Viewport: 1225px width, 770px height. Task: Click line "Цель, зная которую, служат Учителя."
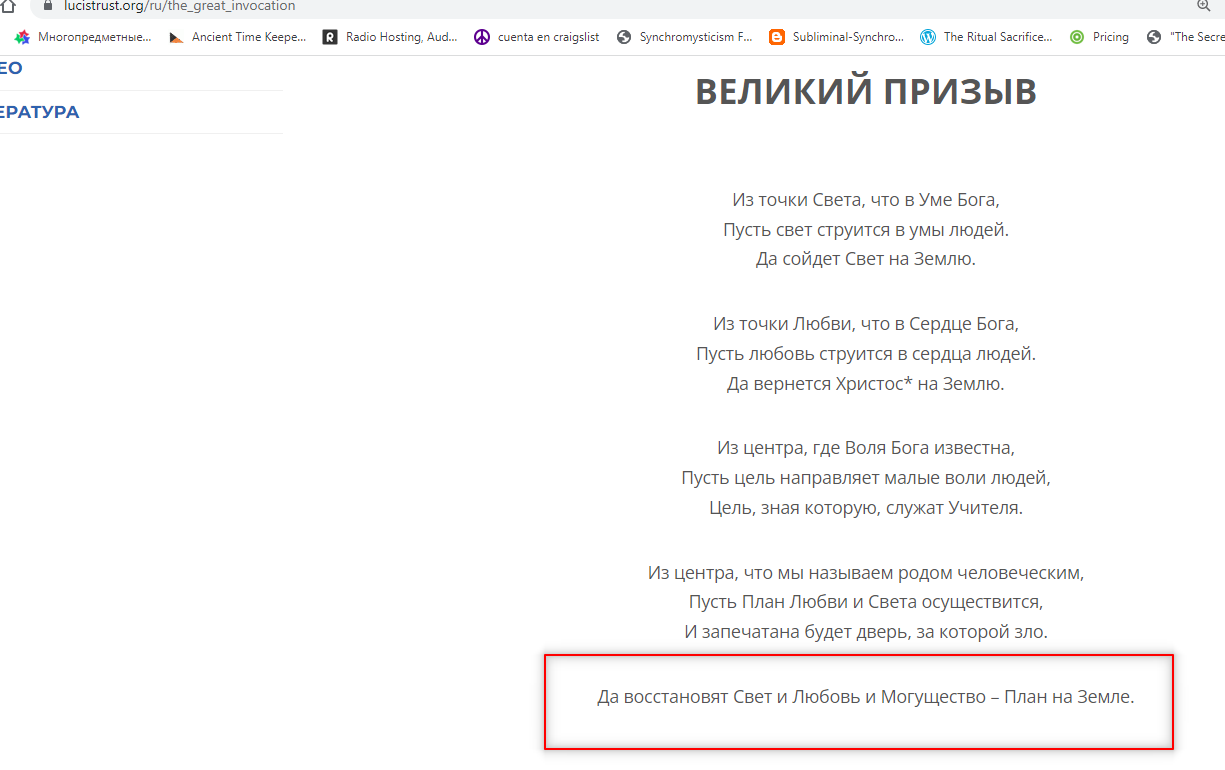pyautogui.click(x=866, y=508)
